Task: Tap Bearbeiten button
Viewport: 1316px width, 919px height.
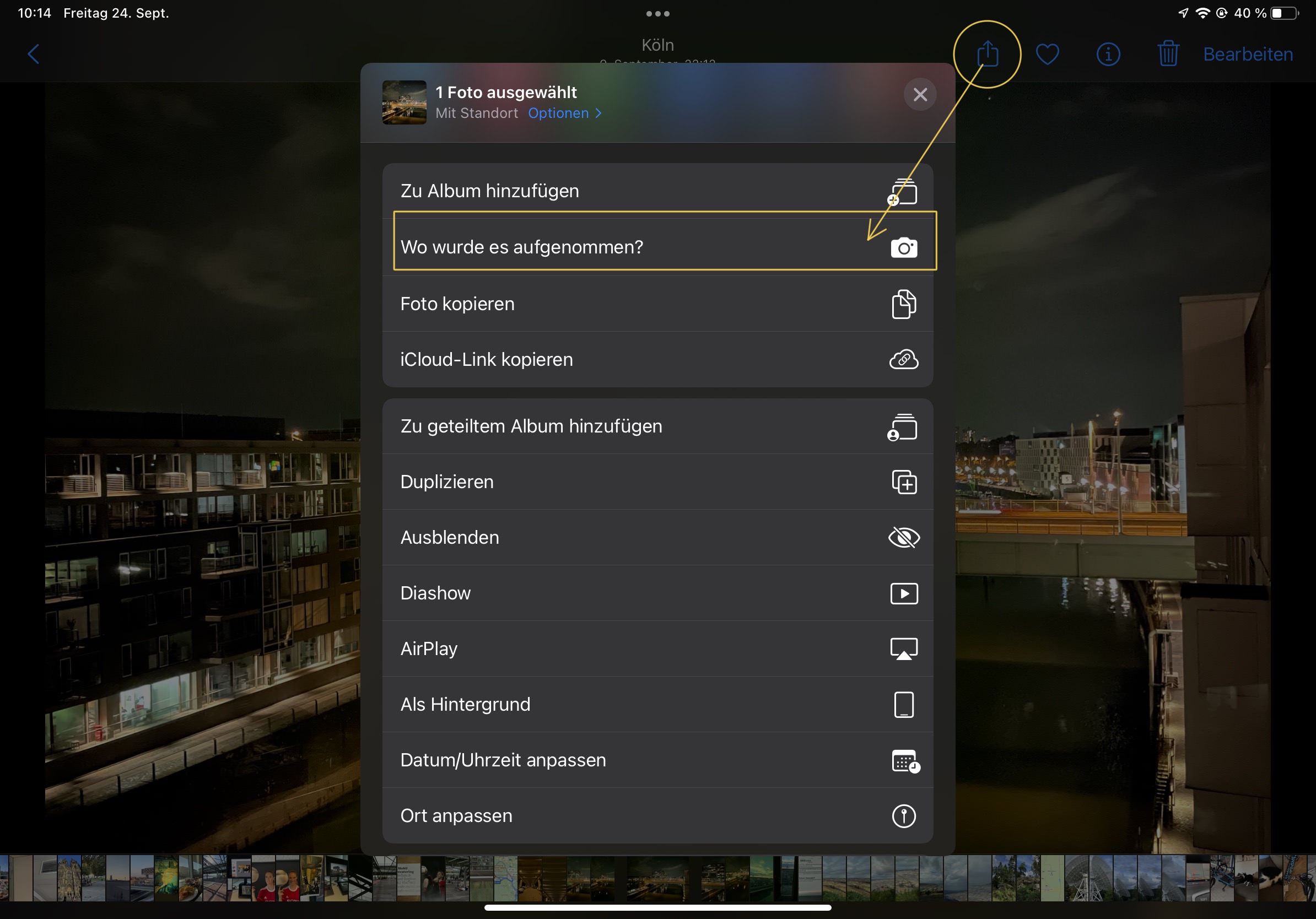Action: 1247,55
